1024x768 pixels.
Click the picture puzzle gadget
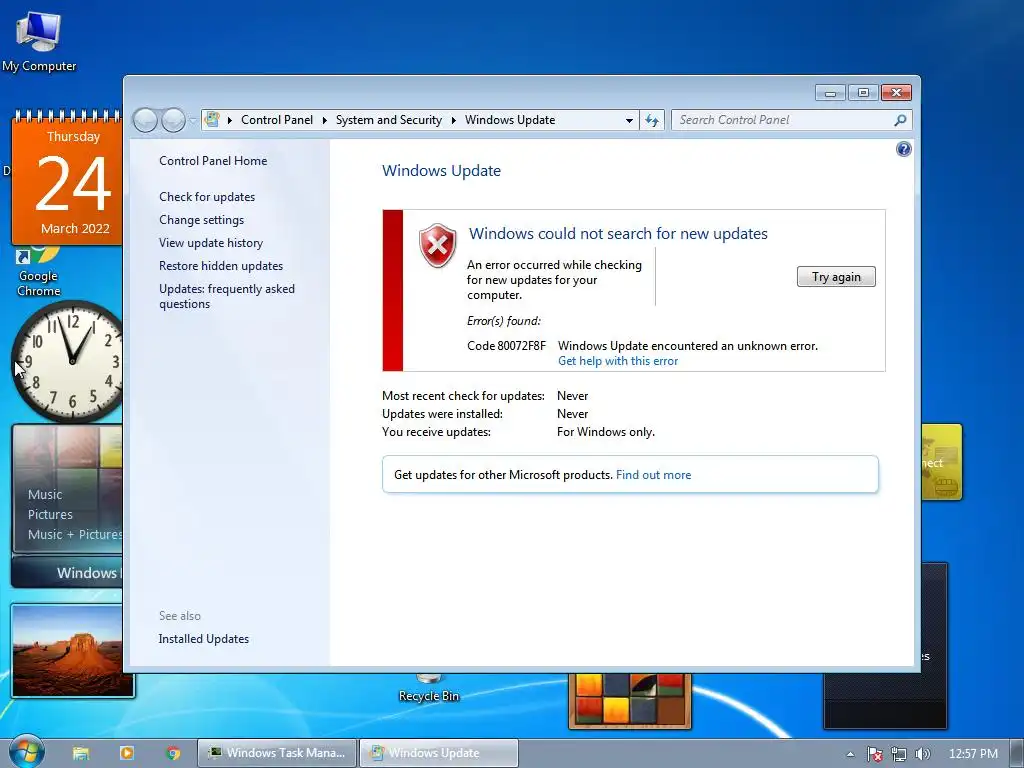tap(630, 701)
